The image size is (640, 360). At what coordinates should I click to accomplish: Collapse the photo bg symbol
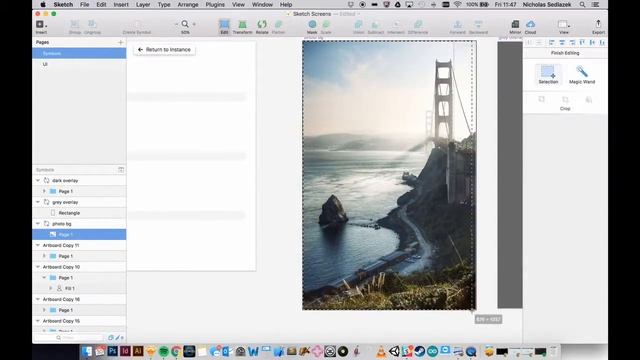(38, 224)
